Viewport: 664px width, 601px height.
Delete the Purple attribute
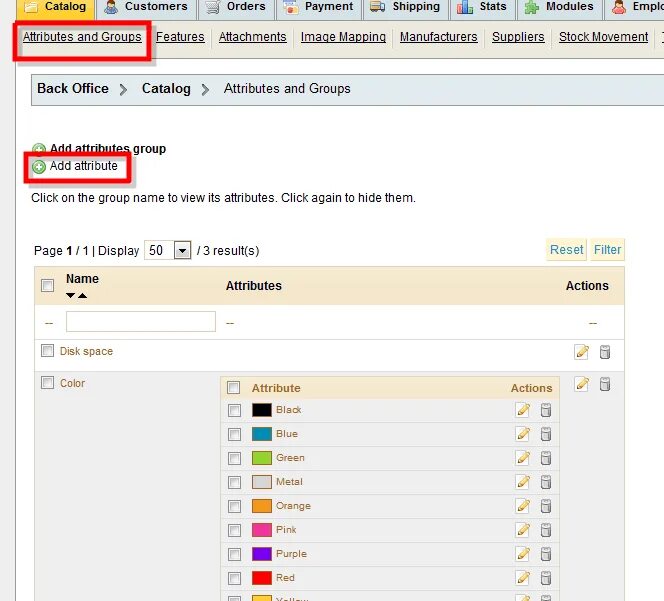point(546,554)
